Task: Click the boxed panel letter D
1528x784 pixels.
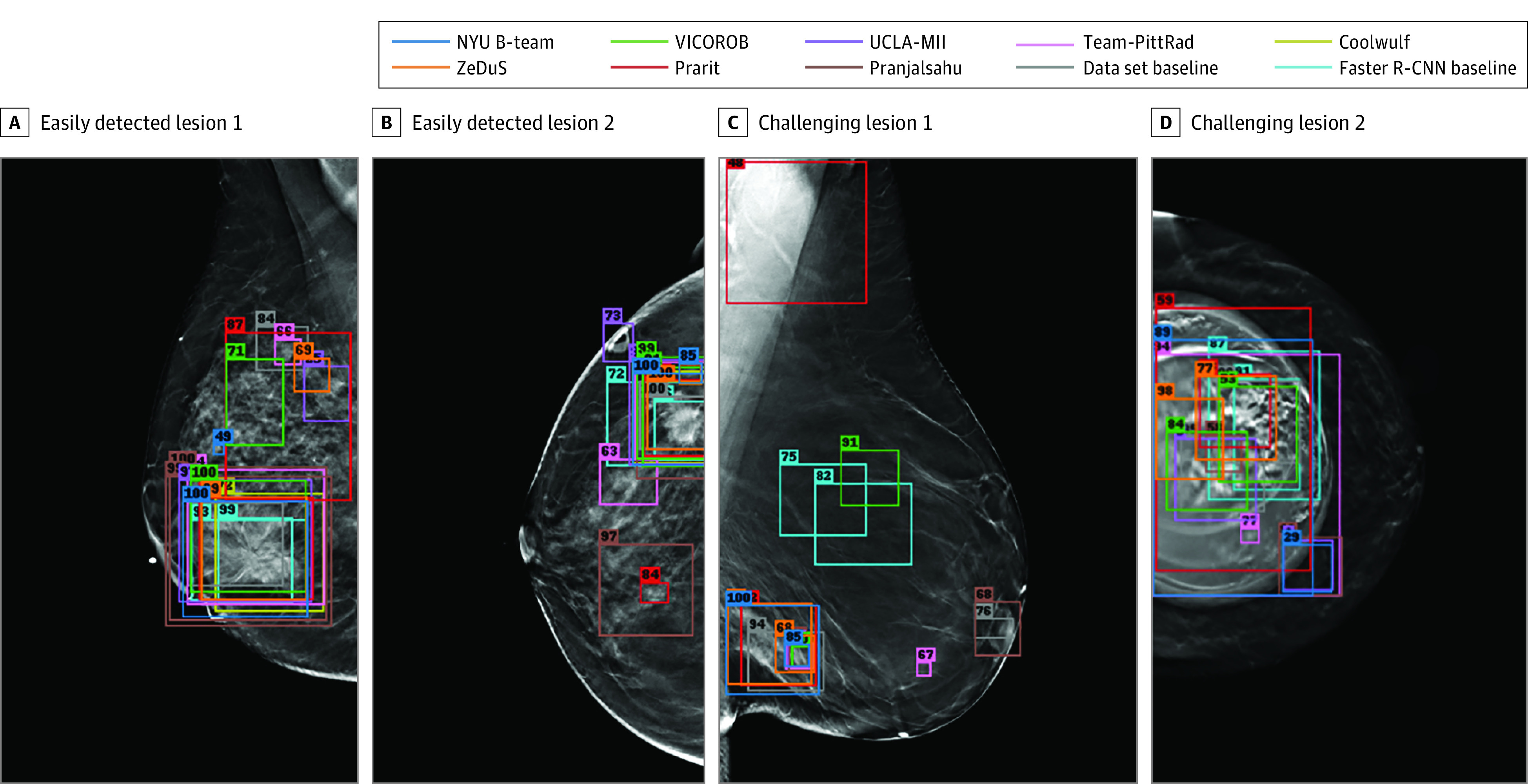Action: (1166, 123)
